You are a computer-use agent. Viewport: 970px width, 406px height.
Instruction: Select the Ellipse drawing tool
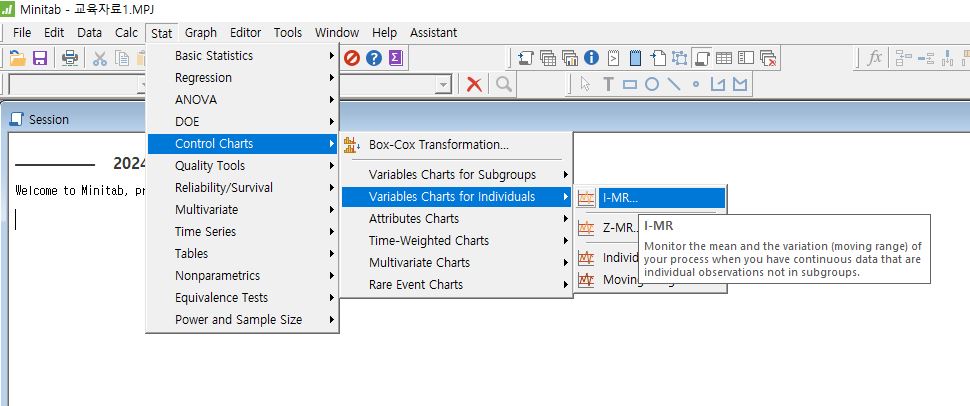click(652, 84)
